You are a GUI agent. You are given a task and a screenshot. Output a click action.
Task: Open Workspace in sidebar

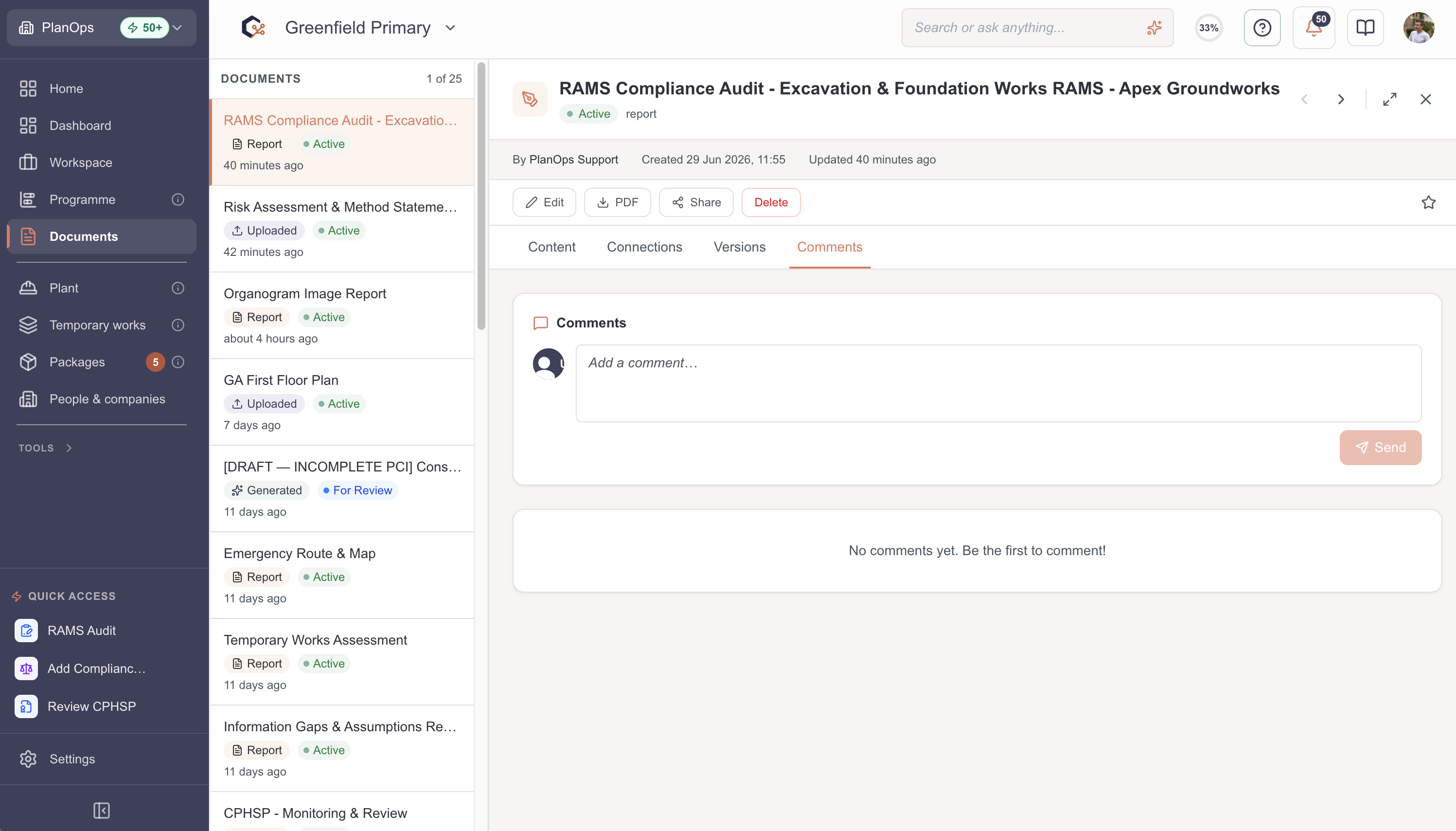point(102,163)
